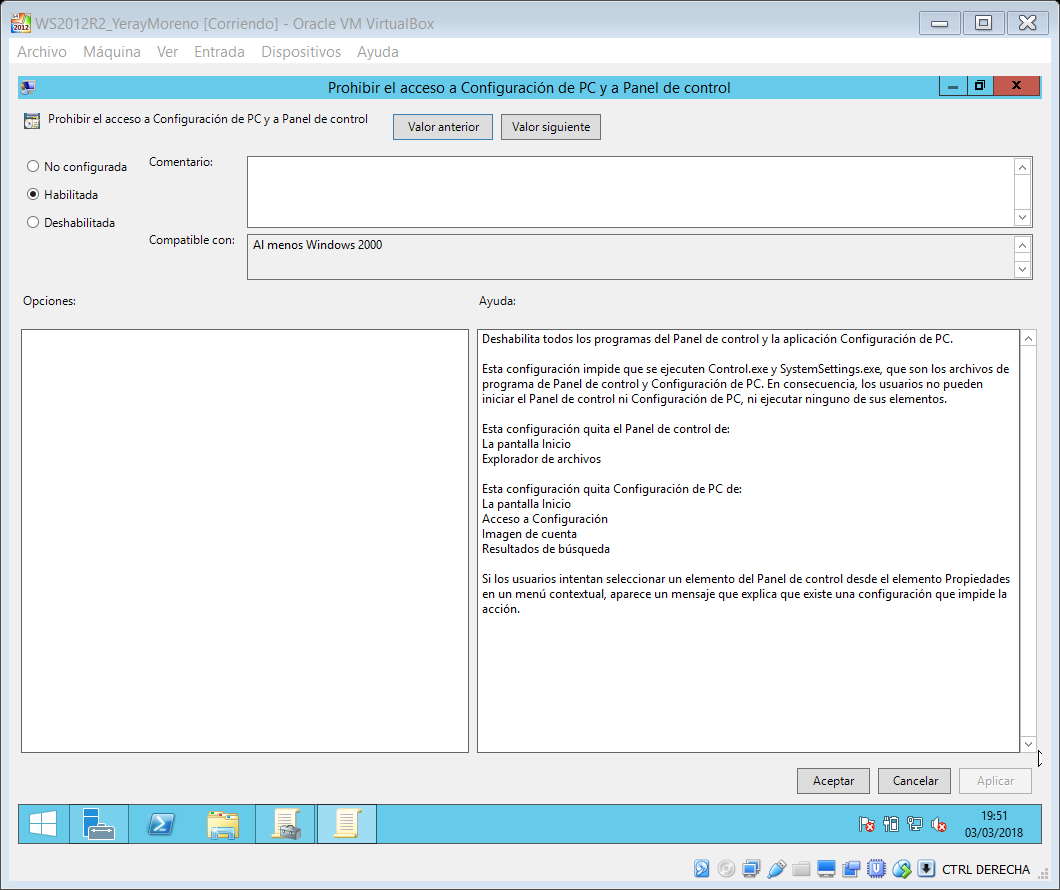Minimize the policy setting dialog

click(x=953, y=86)
